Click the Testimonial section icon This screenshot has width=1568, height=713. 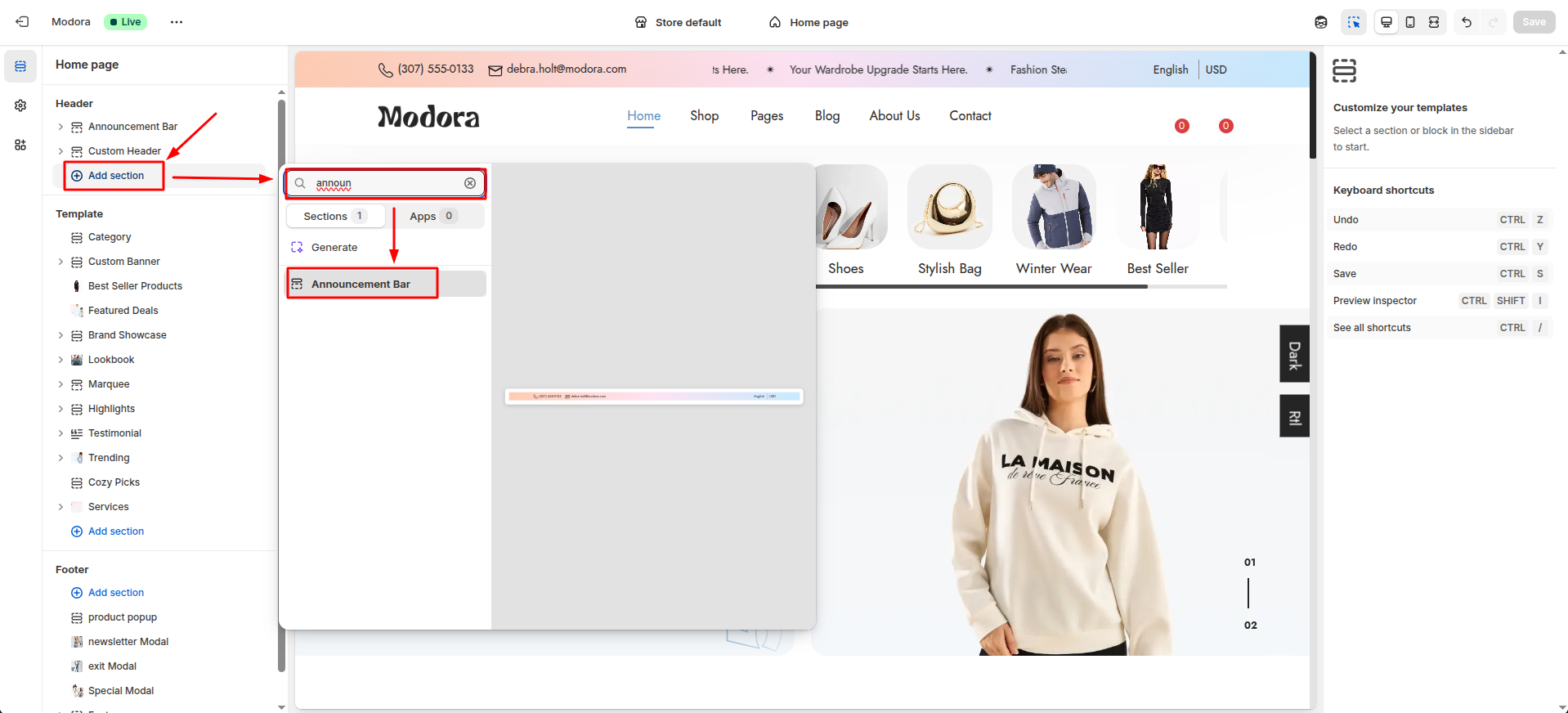77,433
